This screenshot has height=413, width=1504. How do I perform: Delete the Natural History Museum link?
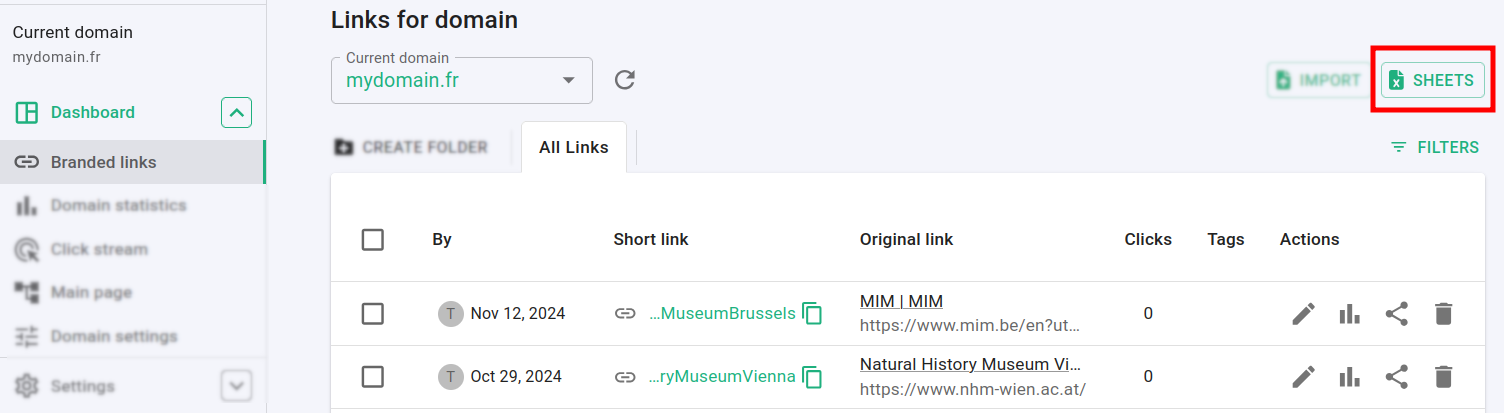pyautogui.click(x=1442, y=377)
